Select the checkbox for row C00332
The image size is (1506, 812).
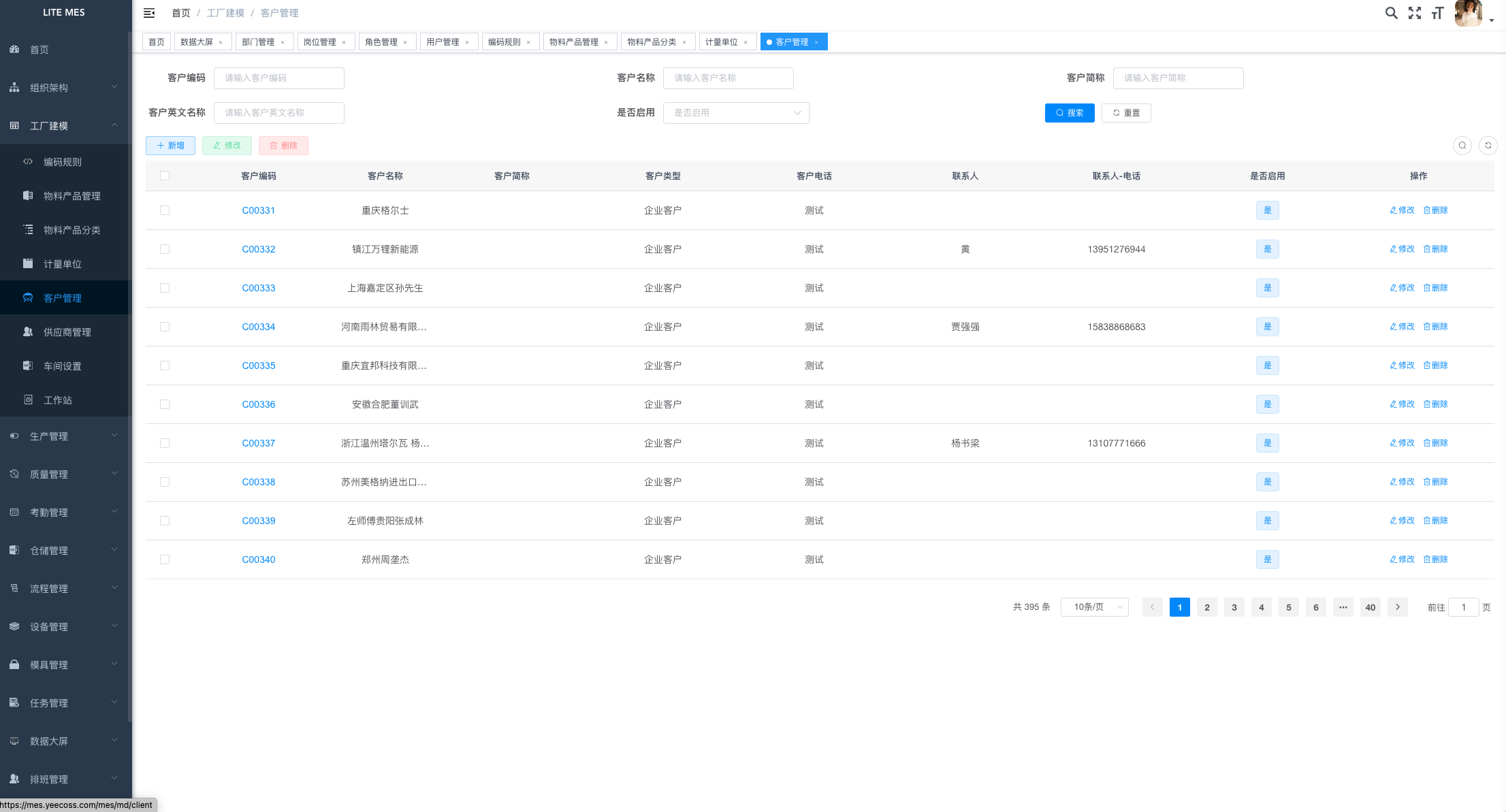tap(165, 249)
